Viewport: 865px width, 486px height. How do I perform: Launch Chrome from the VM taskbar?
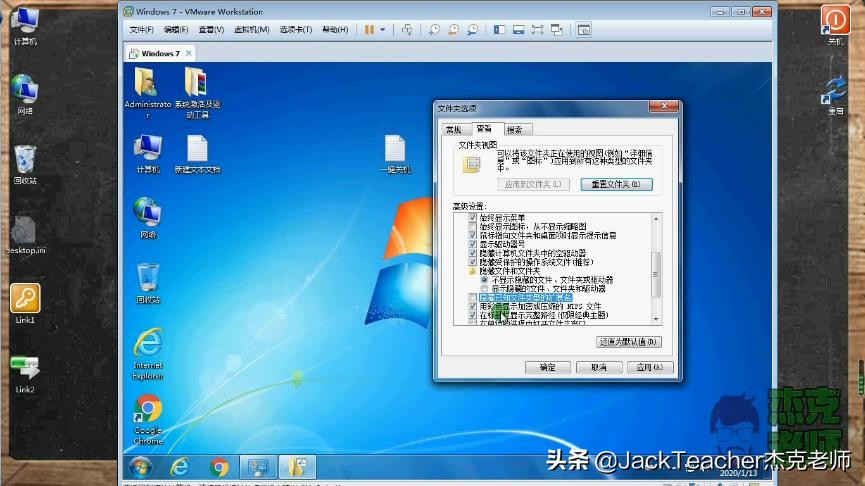[220, 467]
